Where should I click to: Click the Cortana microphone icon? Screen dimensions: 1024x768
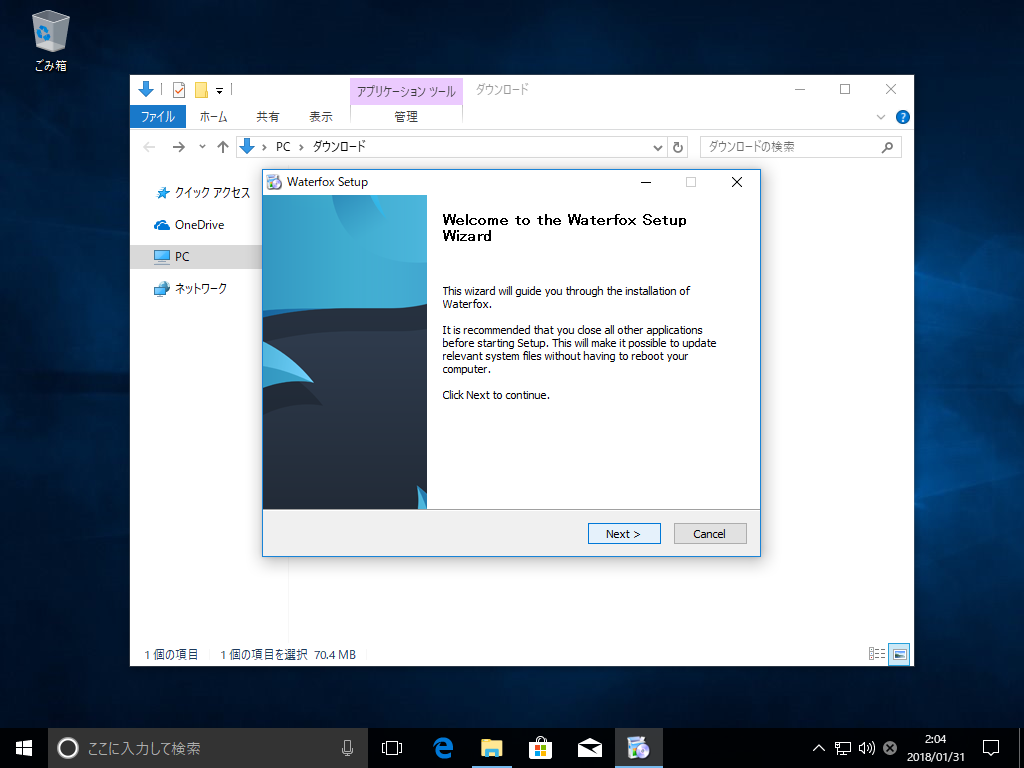(x=347, y=748)
